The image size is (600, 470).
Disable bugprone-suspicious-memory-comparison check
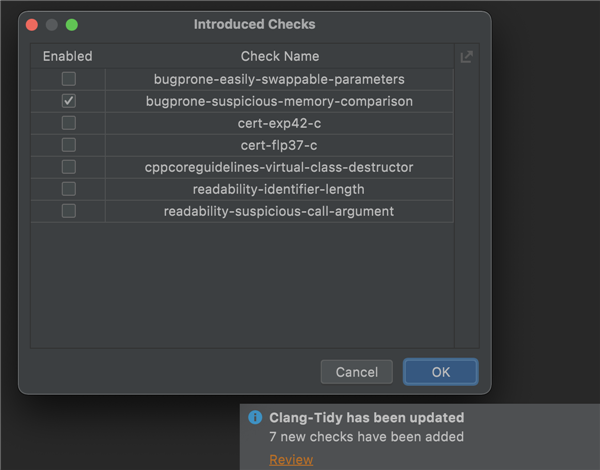pyautogui.click(x=68, y=101)
